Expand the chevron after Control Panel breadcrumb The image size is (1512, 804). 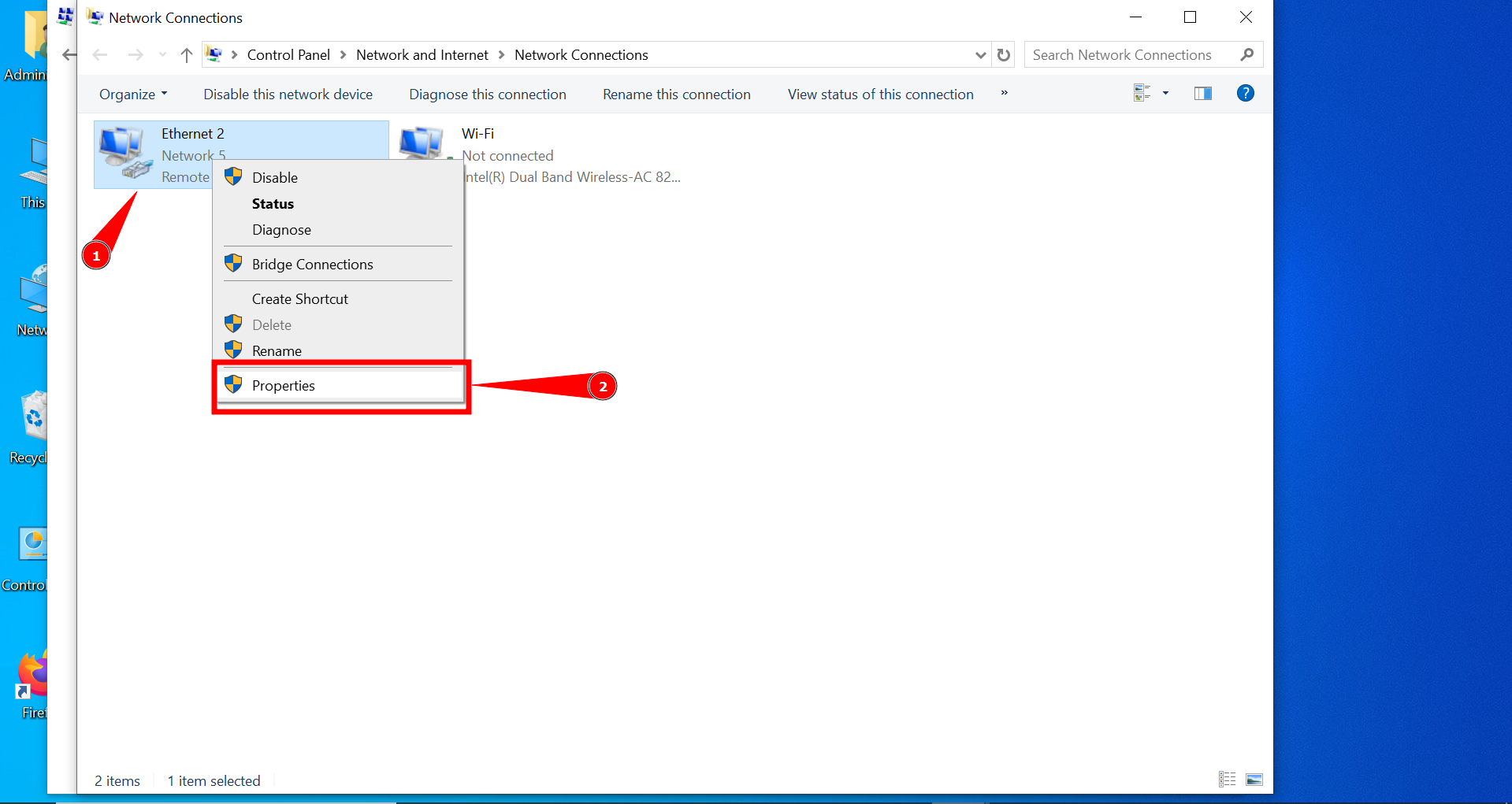[x=343, y=55]
